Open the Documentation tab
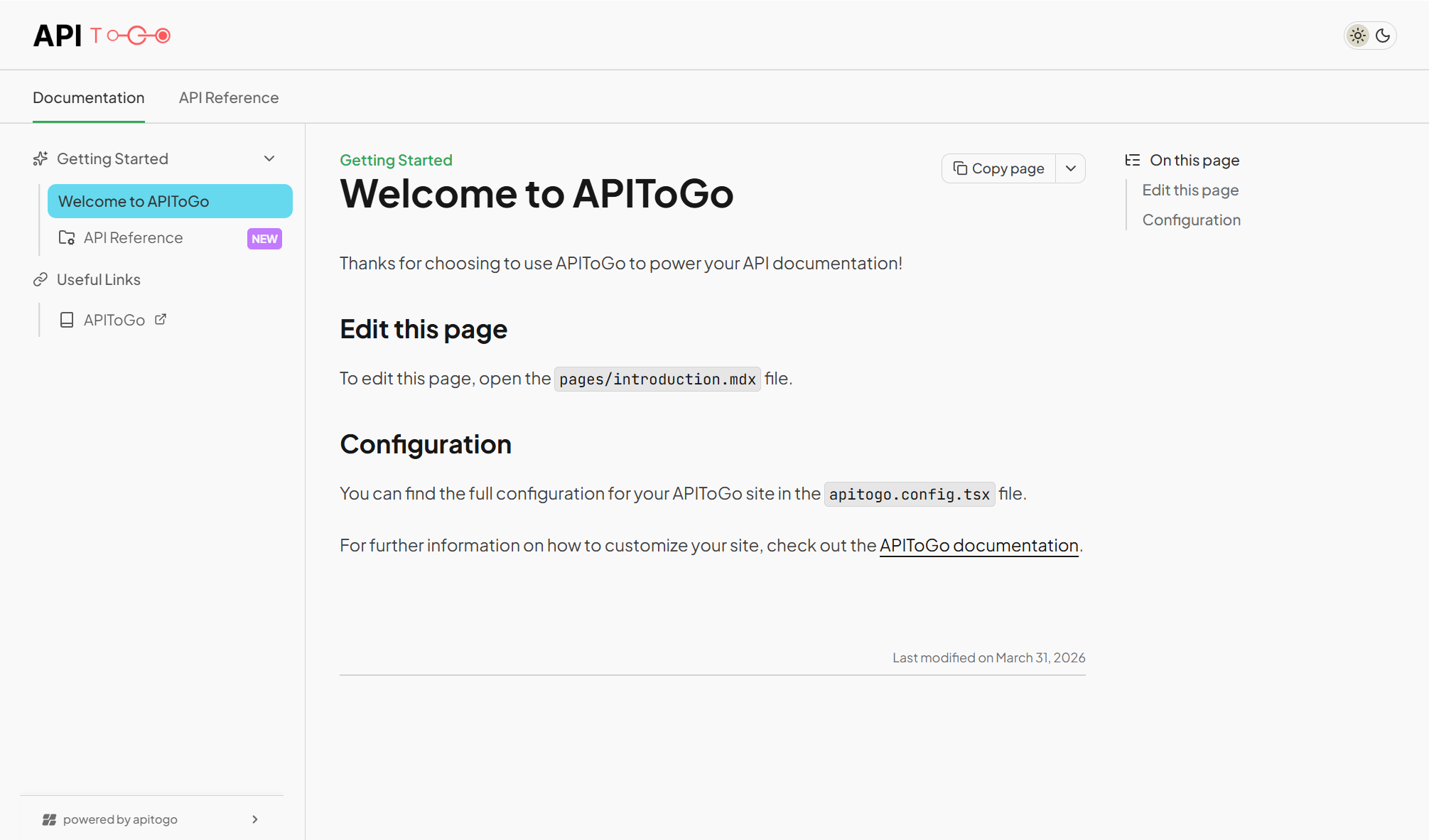This screenshot has width=1429, height=840. 88,98
